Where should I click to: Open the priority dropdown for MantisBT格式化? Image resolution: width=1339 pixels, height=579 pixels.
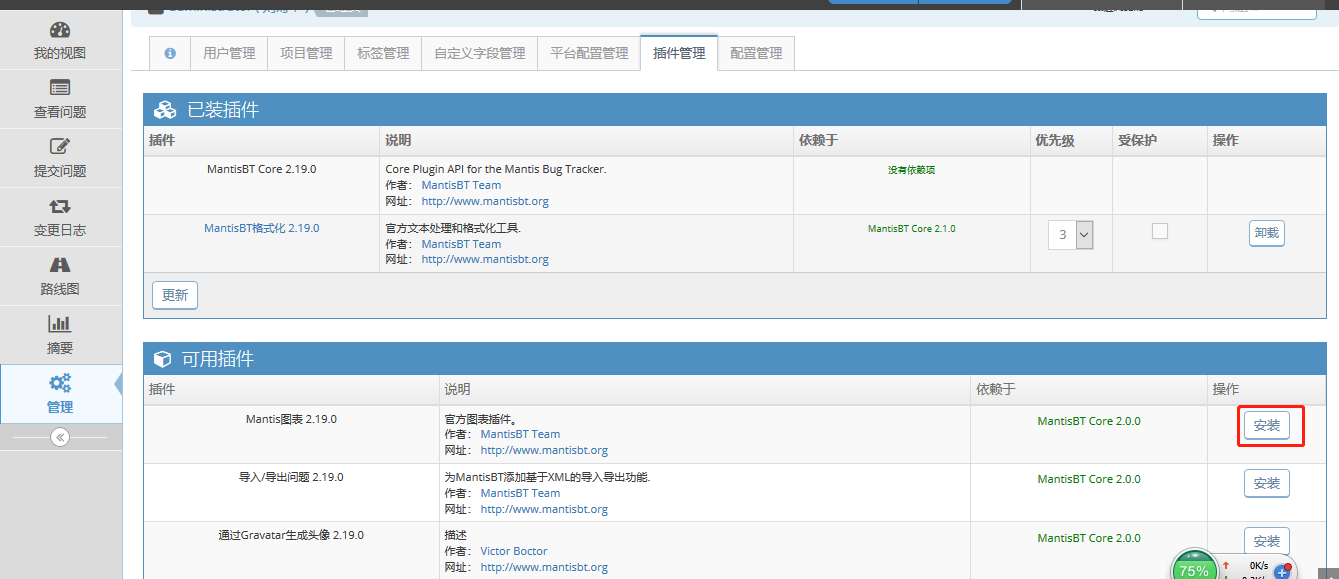coord(1070,235)
